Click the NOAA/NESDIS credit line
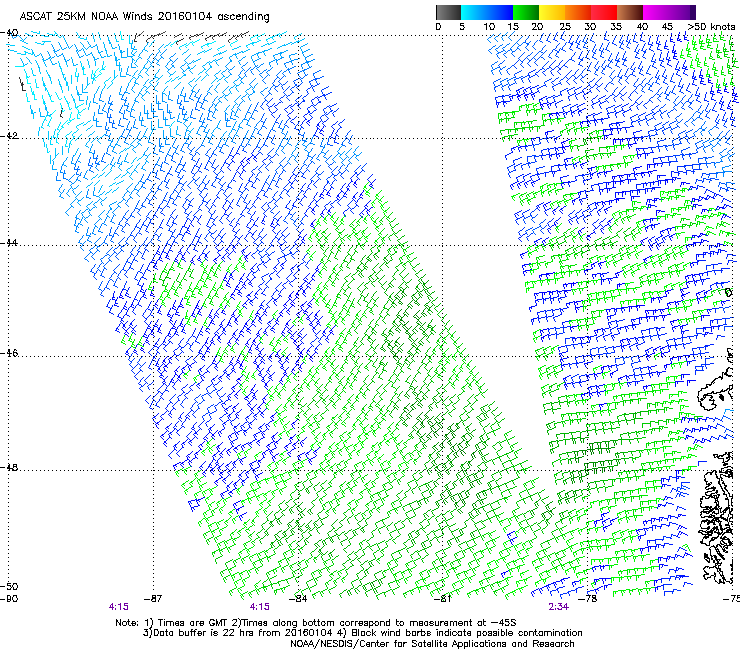Viewport: 740px width, 650px height. tap(432, 644)
